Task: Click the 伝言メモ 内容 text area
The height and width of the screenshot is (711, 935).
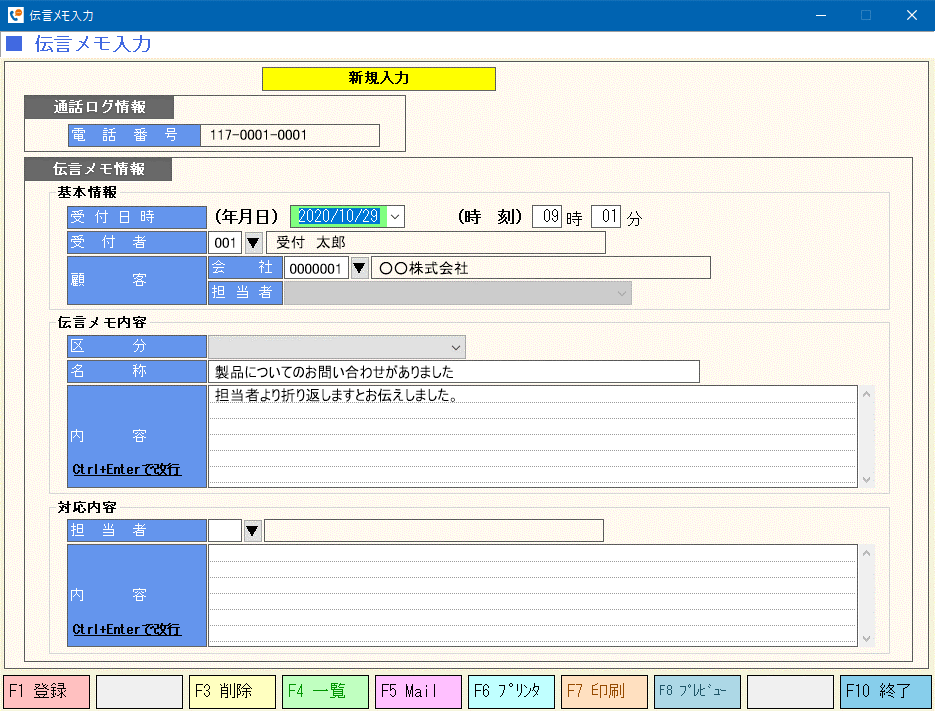Action: pos(532,437)
